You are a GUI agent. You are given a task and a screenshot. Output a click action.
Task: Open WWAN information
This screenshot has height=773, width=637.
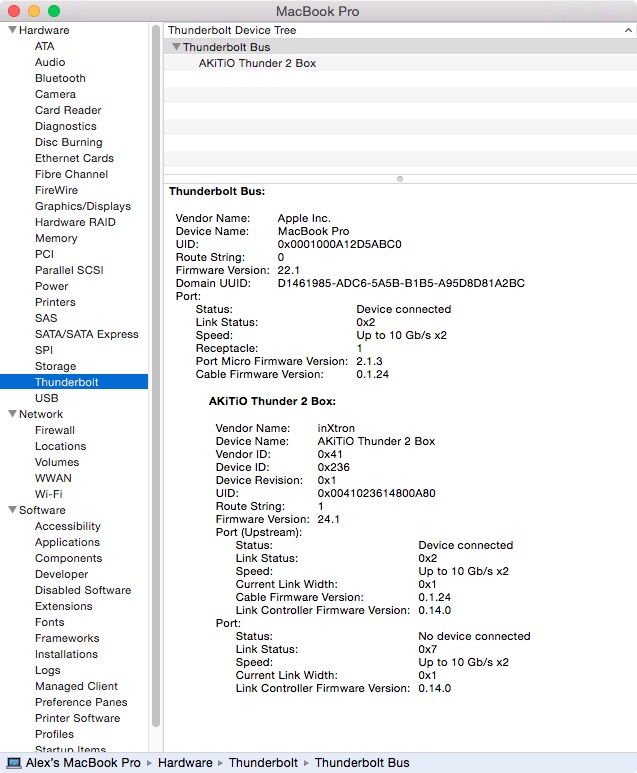point(53,478)
